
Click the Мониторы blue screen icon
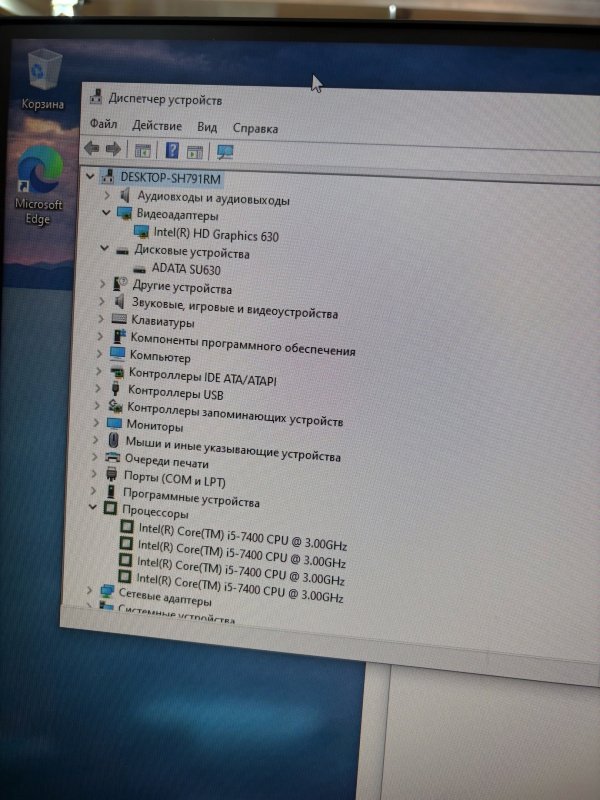point(114,423)
